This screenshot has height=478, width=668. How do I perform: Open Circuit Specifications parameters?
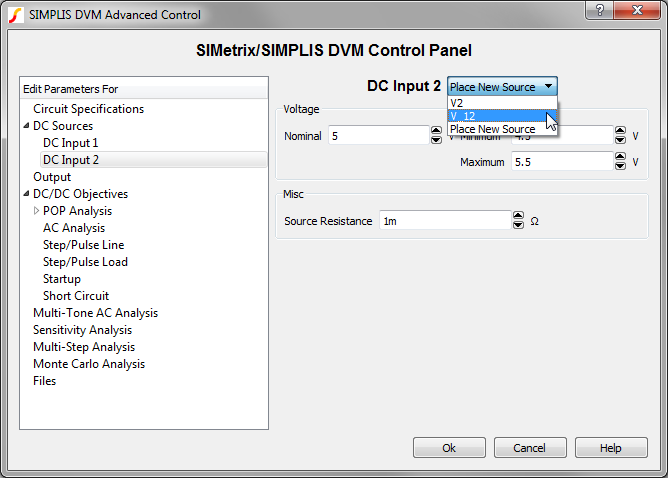click(x=88, y=109)
